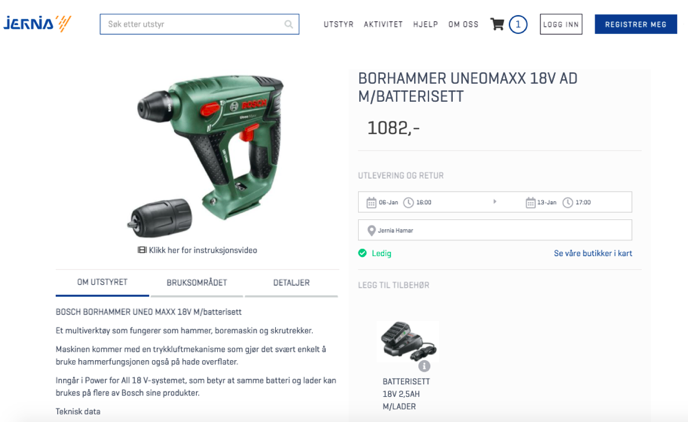Select the battery set accessory thumbnail
688x422 pixels.
408,342
